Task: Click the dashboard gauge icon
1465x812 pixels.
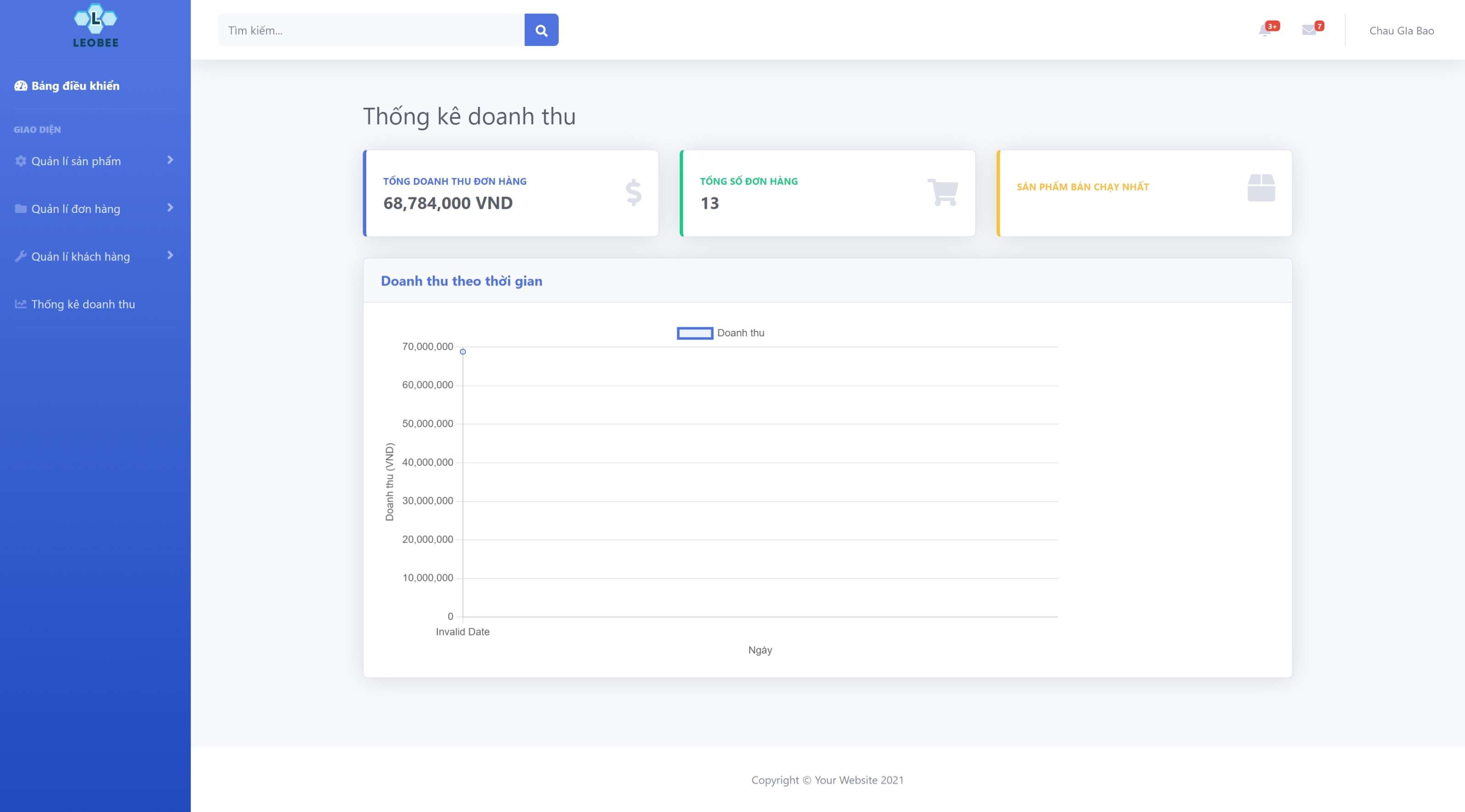Action: tap(21, 86)
